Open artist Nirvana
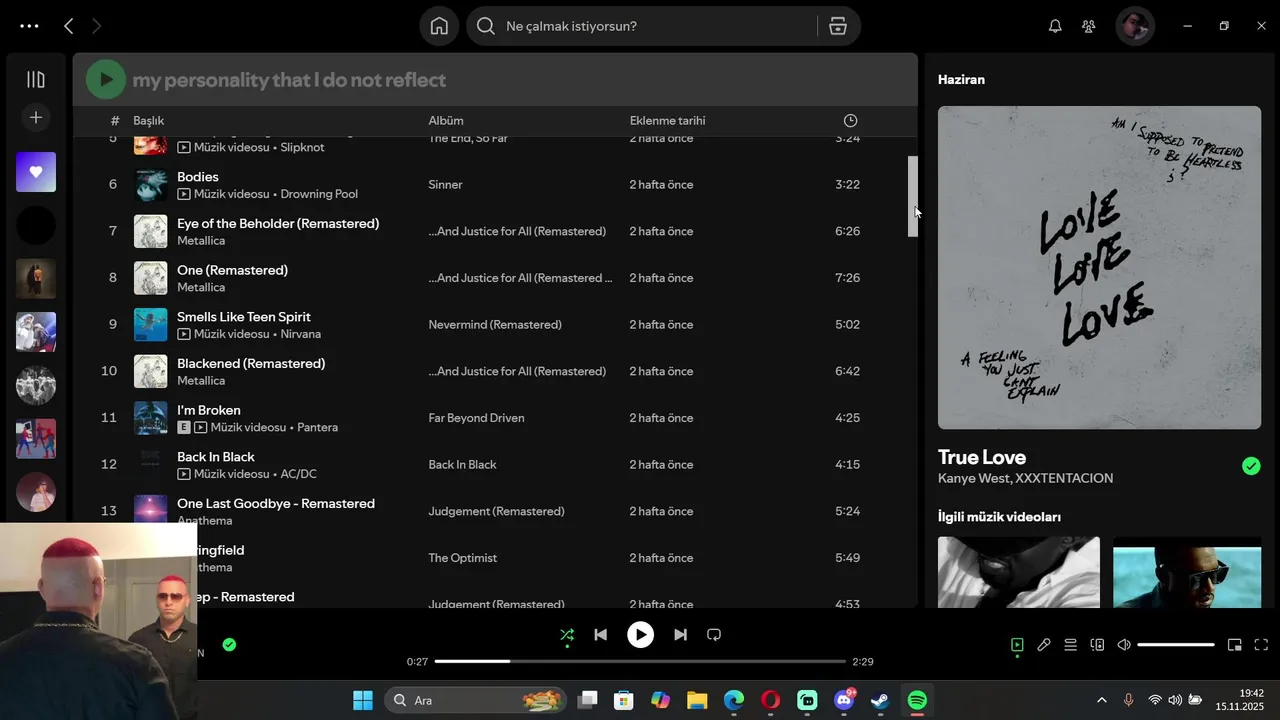1280x720 pixels. click(301, 334)
